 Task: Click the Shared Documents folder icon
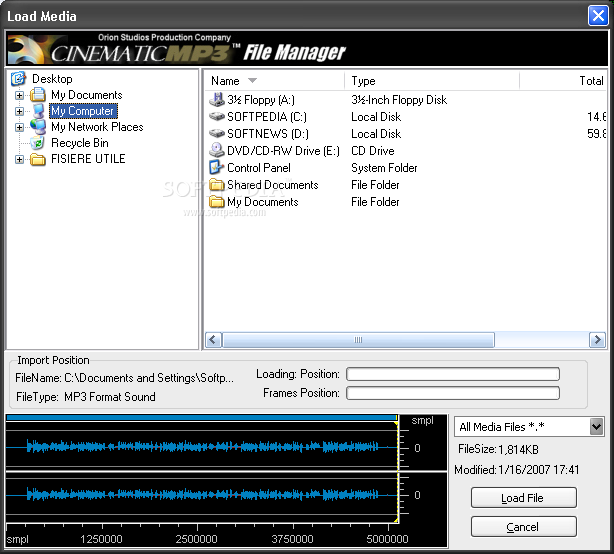(217, 184)
